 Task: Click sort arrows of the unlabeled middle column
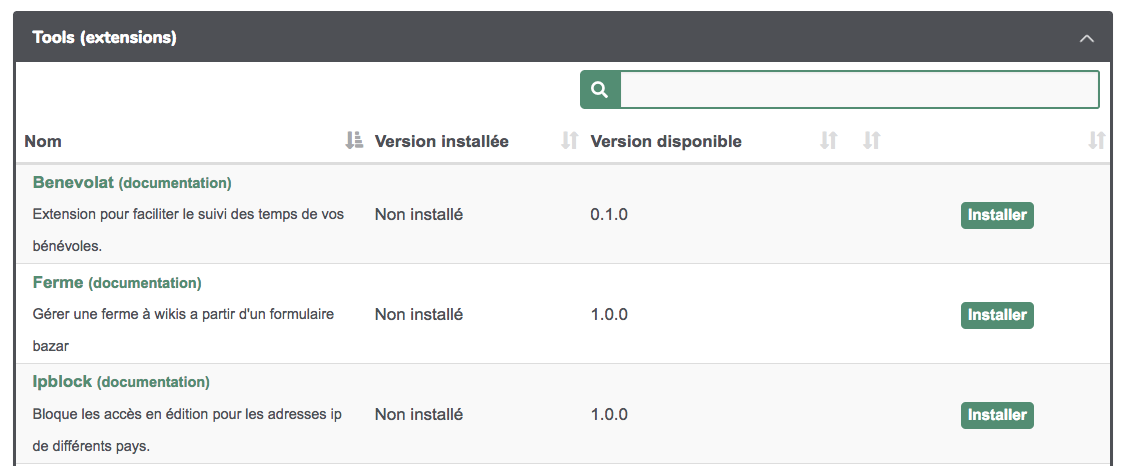tap(871, 141)
